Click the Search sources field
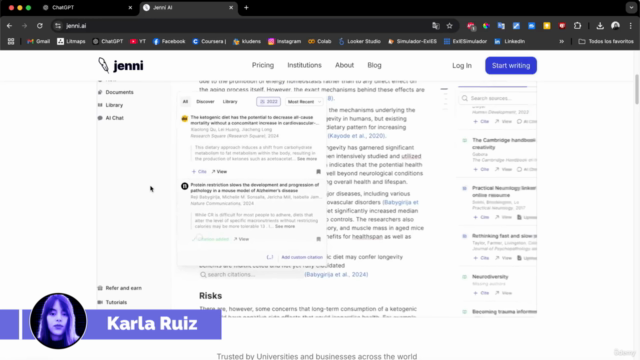 tap(498, 98)
